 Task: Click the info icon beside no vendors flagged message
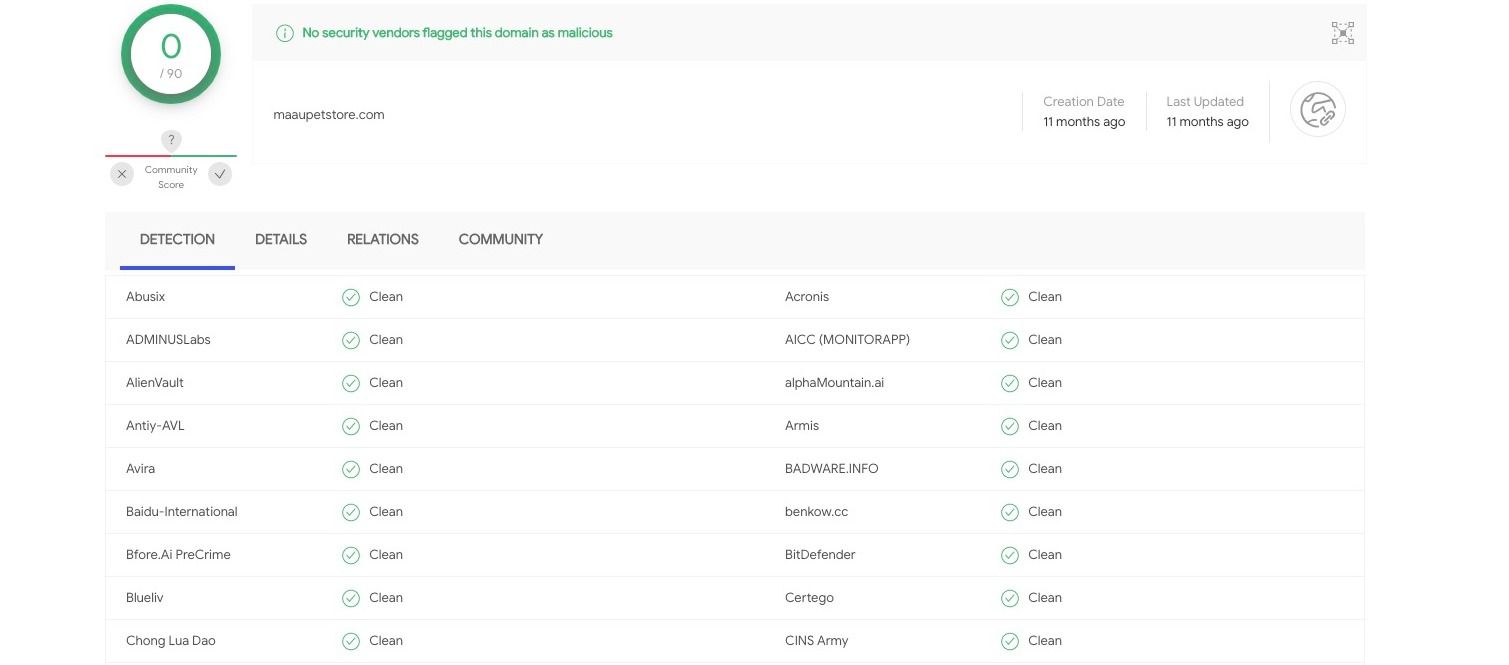click(285, 33)
